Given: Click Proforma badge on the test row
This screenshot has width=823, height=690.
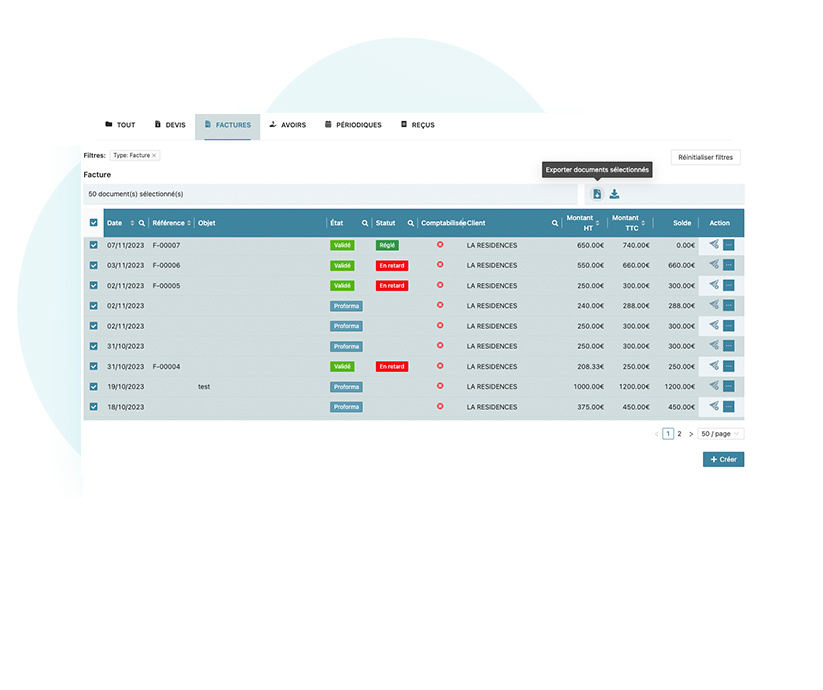Looking at the screenshot, I should pyautogui.click(x=346, y=387).
